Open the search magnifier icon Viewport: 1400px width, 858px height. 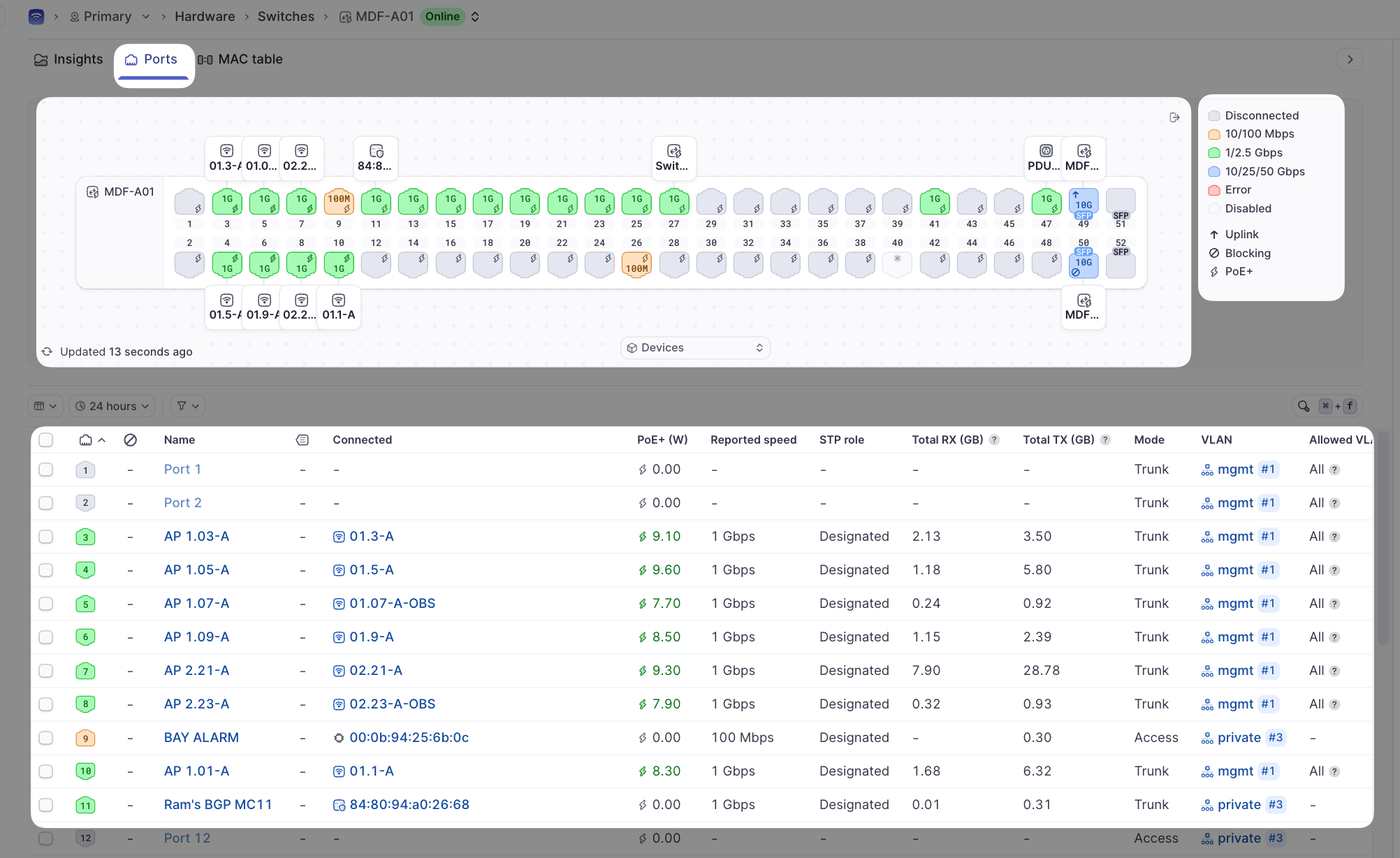tap(1304, 406)
